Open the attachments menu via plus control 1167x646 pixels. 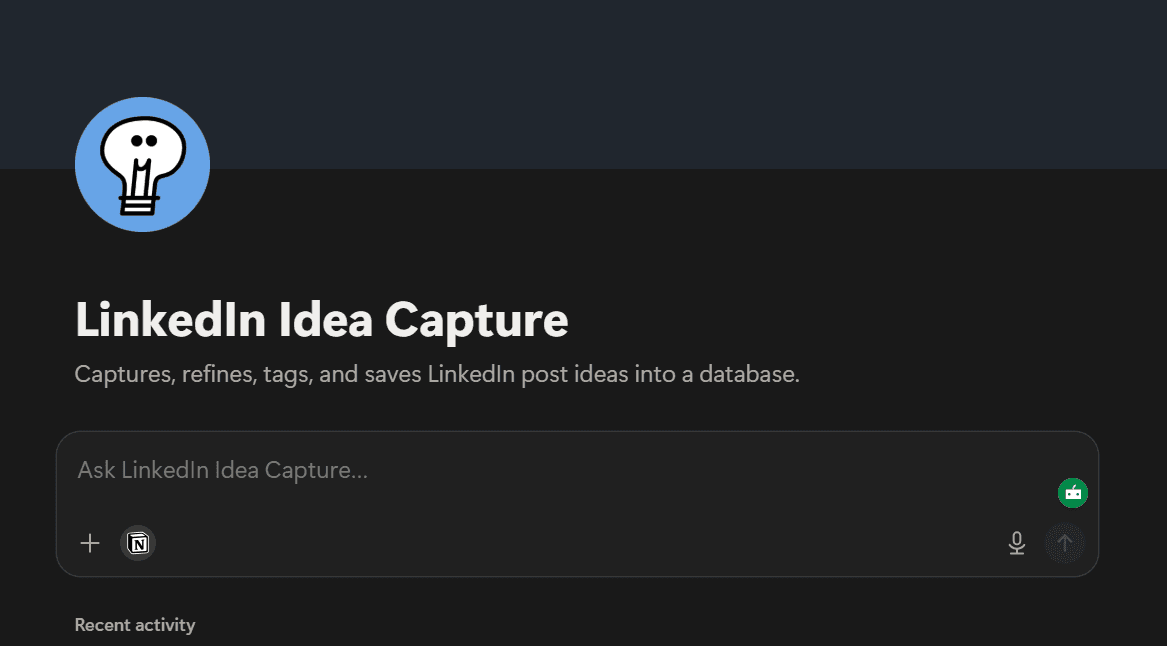[x=90, y=543]
